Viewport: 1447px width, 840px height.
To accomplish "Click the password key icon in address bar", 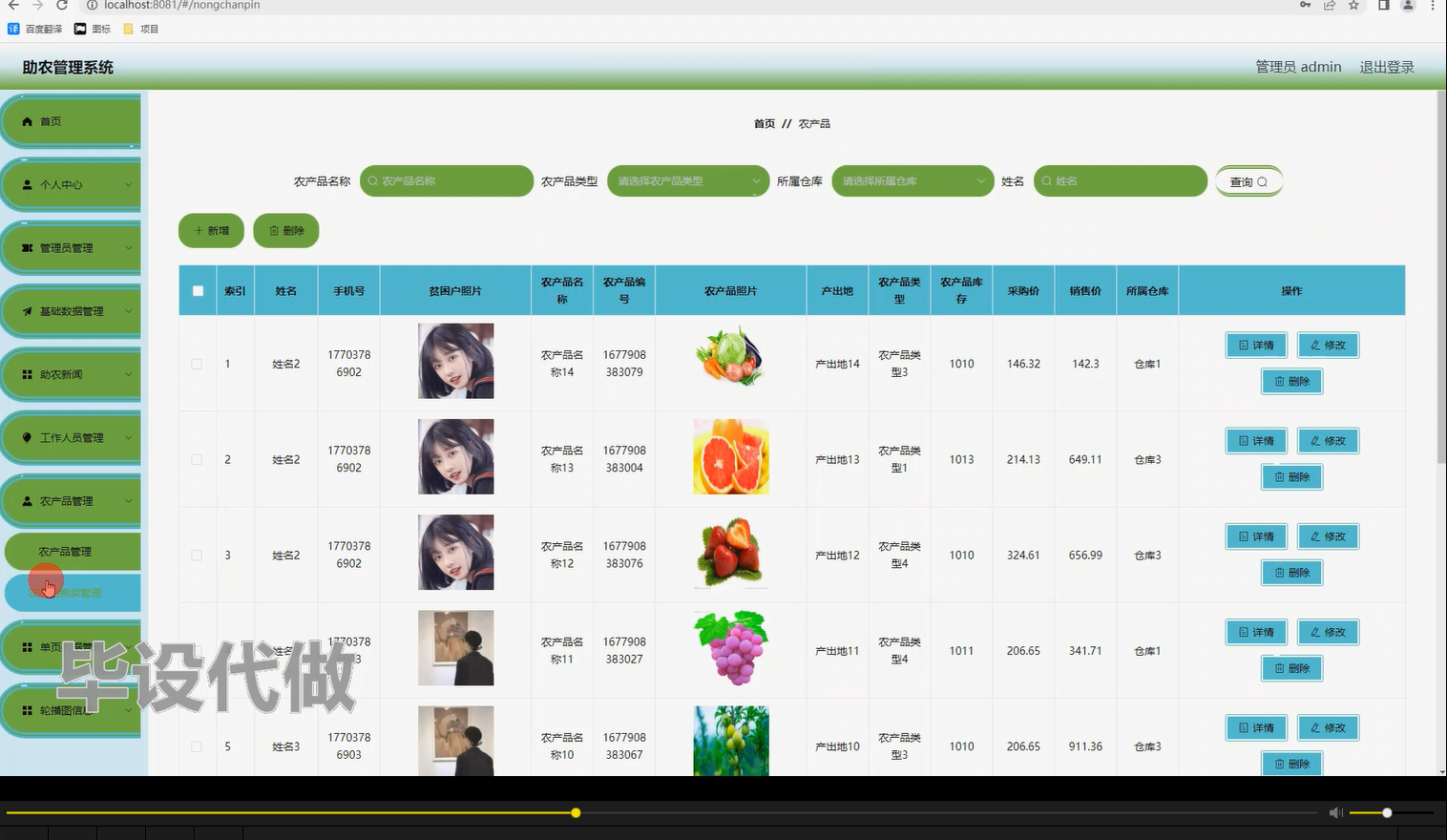I will coord(1305,5).
